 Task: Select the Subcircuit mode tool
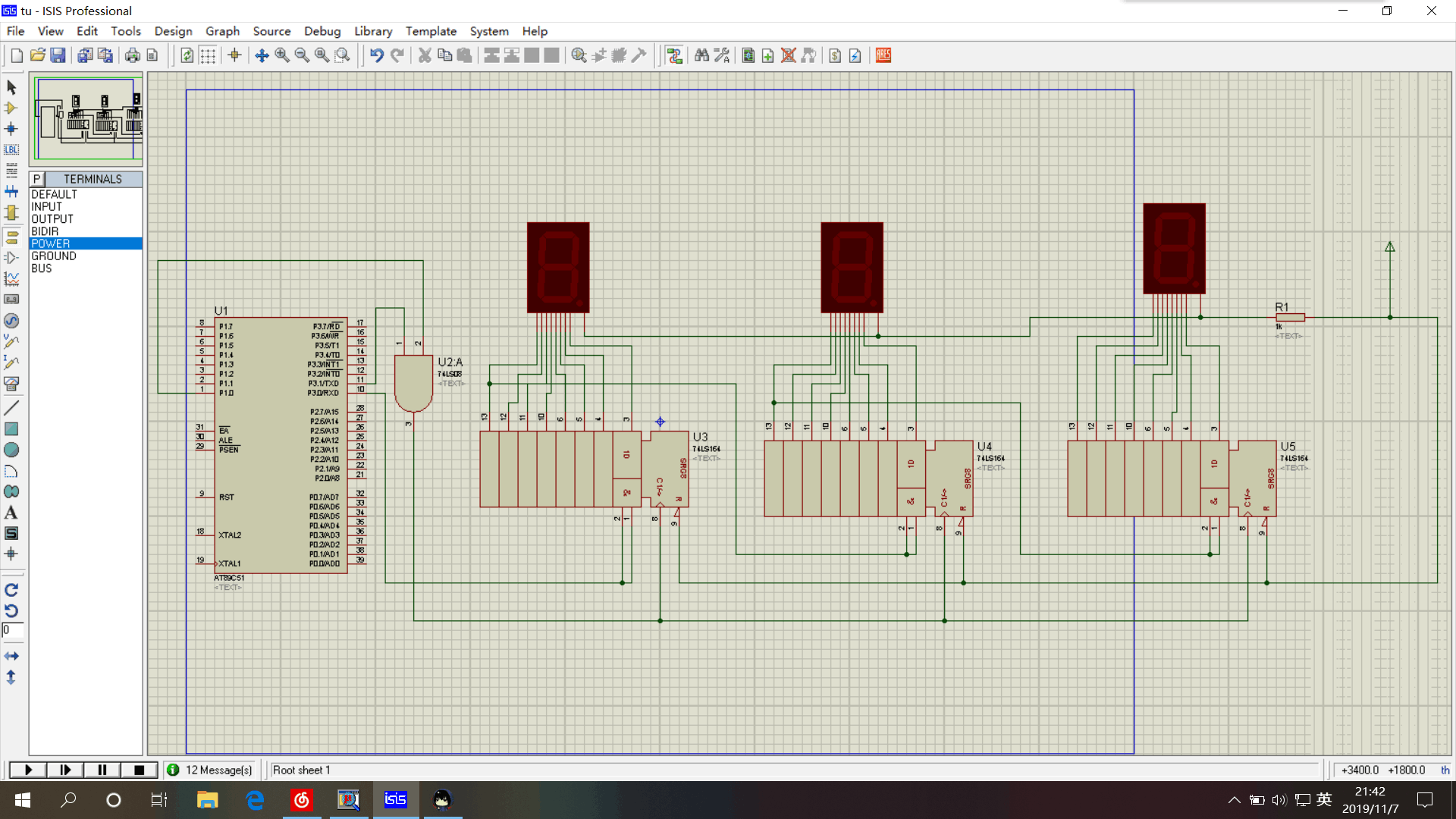click(11, 213)
